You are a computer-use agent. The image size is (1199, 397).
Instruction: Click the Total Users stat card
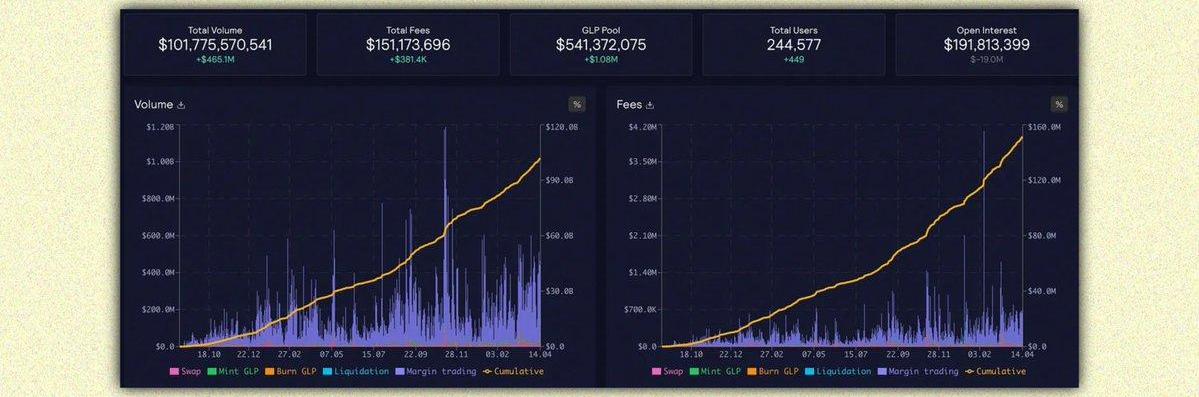point(794,44)
